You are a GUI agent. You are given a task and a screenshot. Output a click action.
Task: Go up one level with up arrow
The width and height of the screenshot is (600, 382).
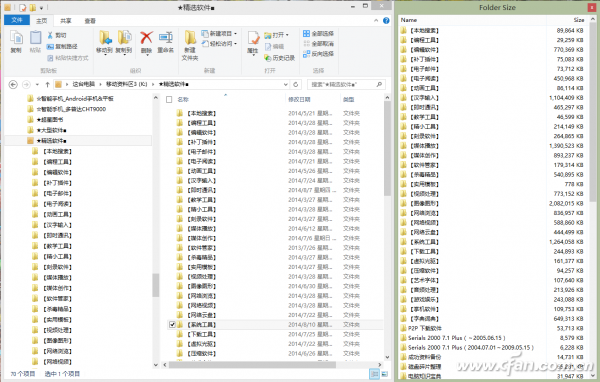(47, 84)
